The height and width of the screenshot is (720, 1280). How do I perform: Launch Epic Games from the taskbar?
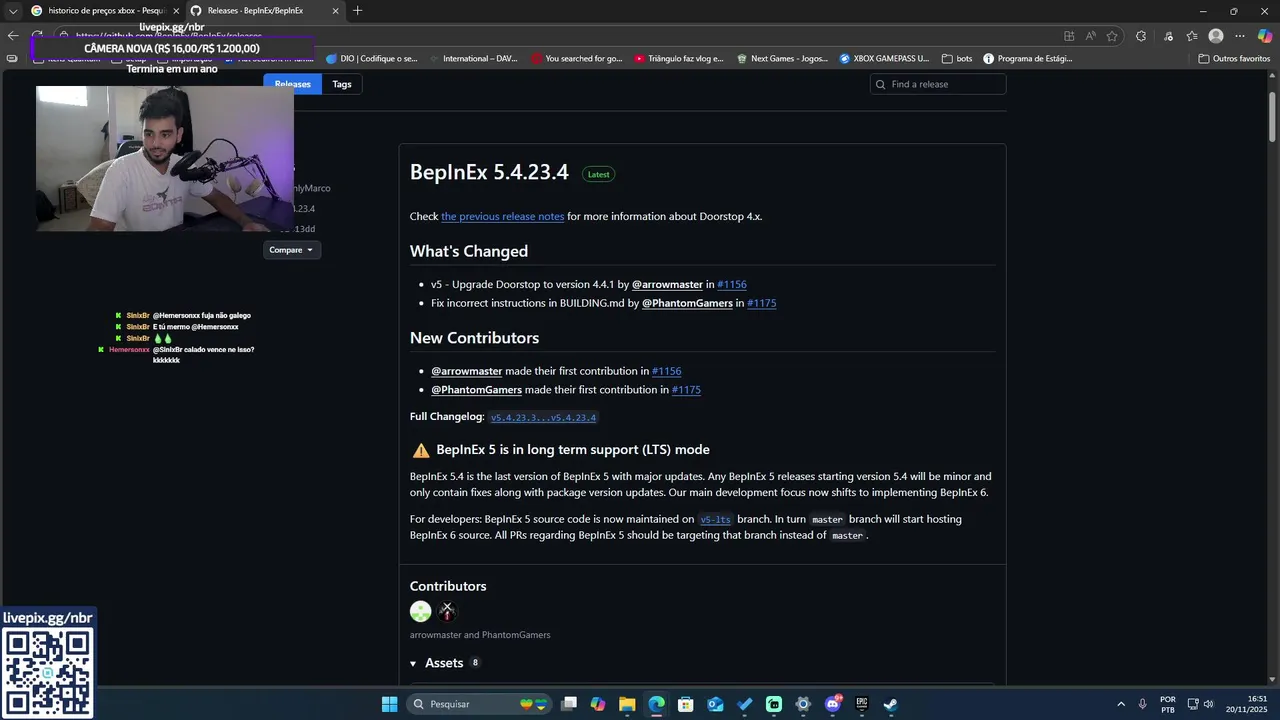pyautogui.click(x=861, y=704)
